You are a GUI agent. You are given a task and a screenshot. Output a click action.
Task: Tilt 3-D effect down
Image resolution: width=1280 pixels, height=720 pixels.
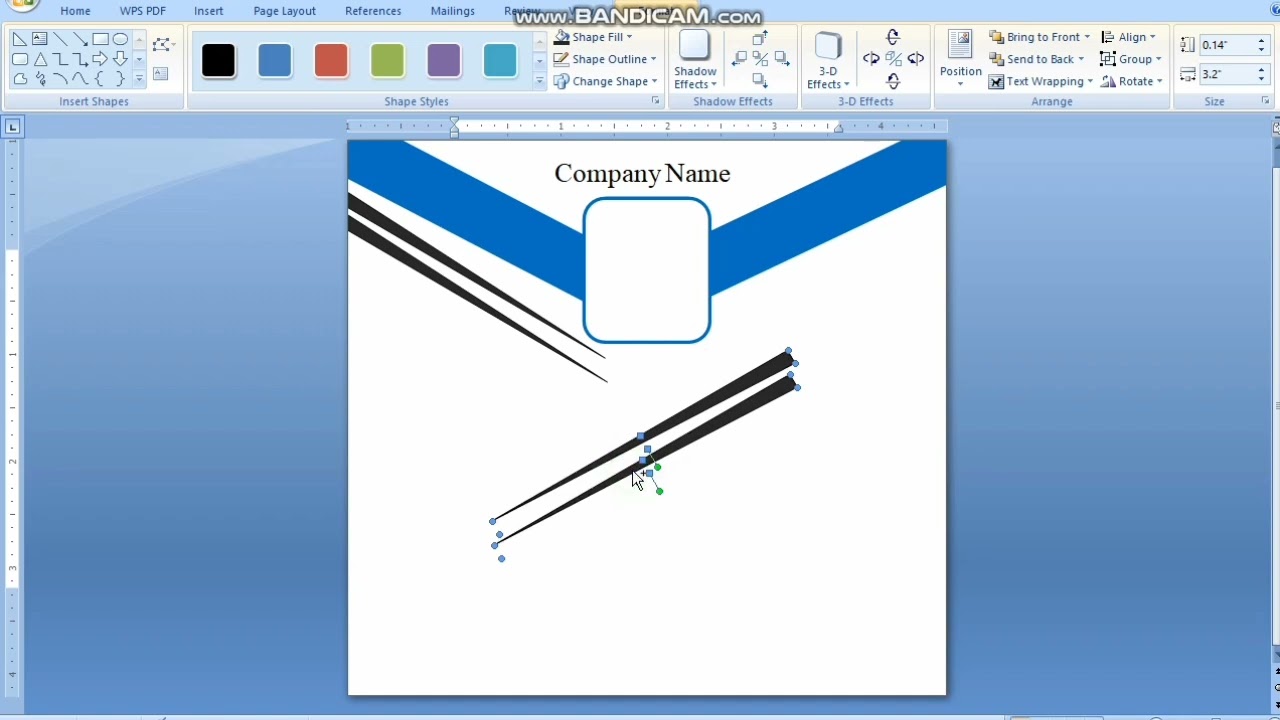(x=893, y=81)
